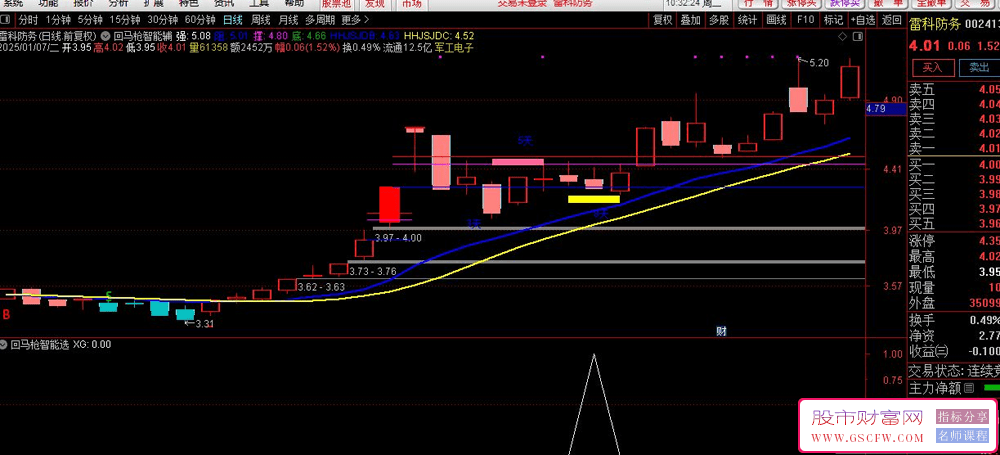
Task: Click the 换手 turnover row
Action: (953, 320)
